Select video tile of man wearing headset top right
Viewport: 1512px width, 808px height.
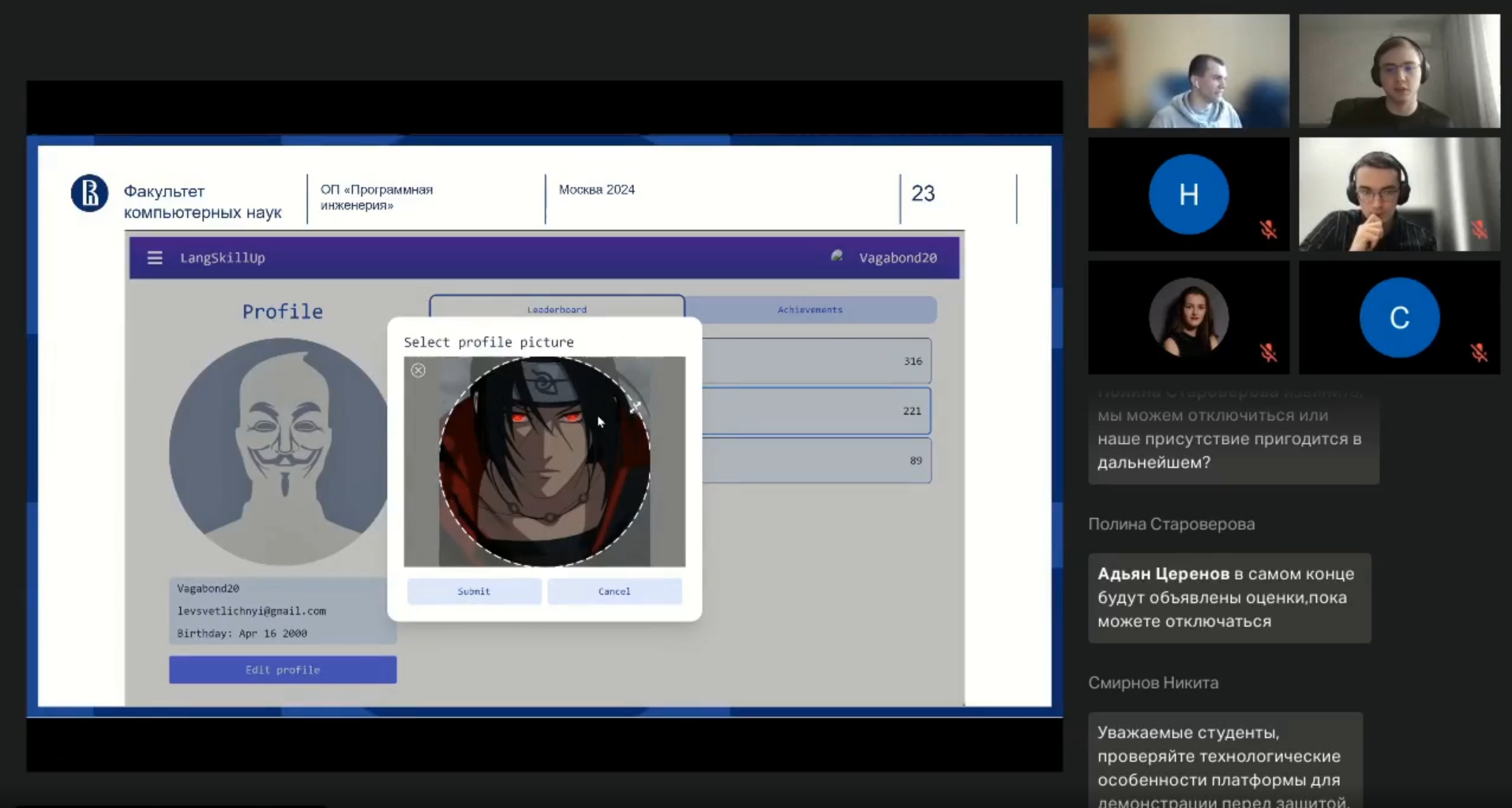(x=1399, y=71)
